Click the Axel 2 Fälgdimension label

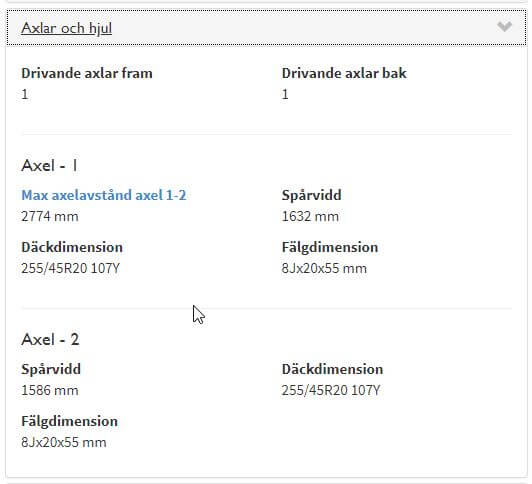[x=70, y=421]
